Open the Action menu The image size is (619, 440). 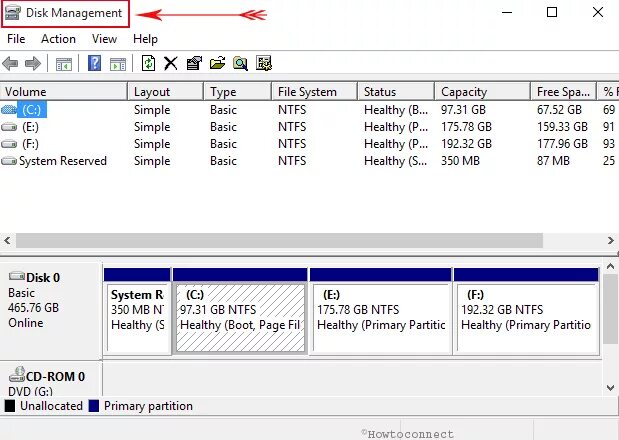pos(58,39)
